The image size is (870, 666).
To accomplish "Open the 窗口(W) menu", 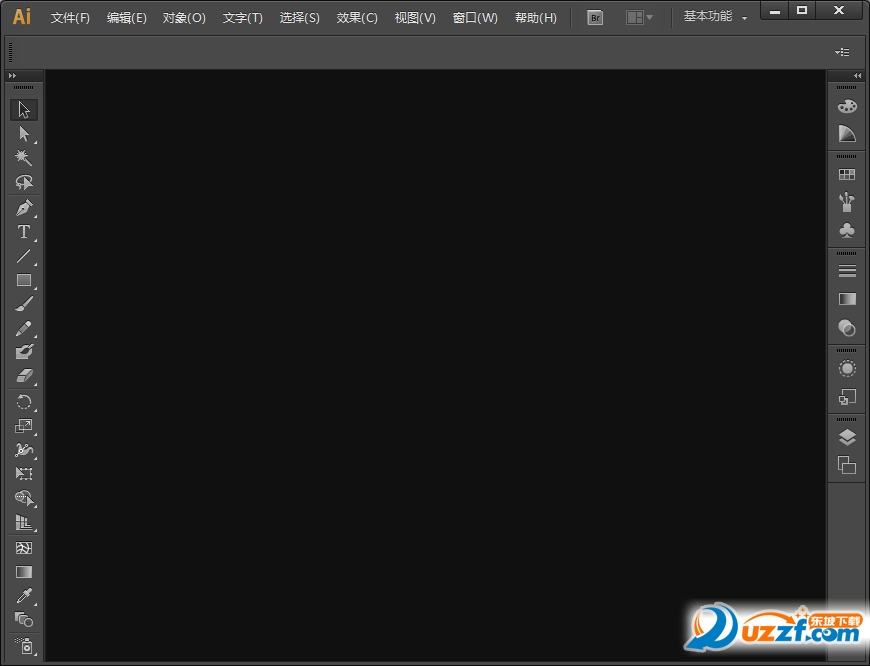I will 475,18.
